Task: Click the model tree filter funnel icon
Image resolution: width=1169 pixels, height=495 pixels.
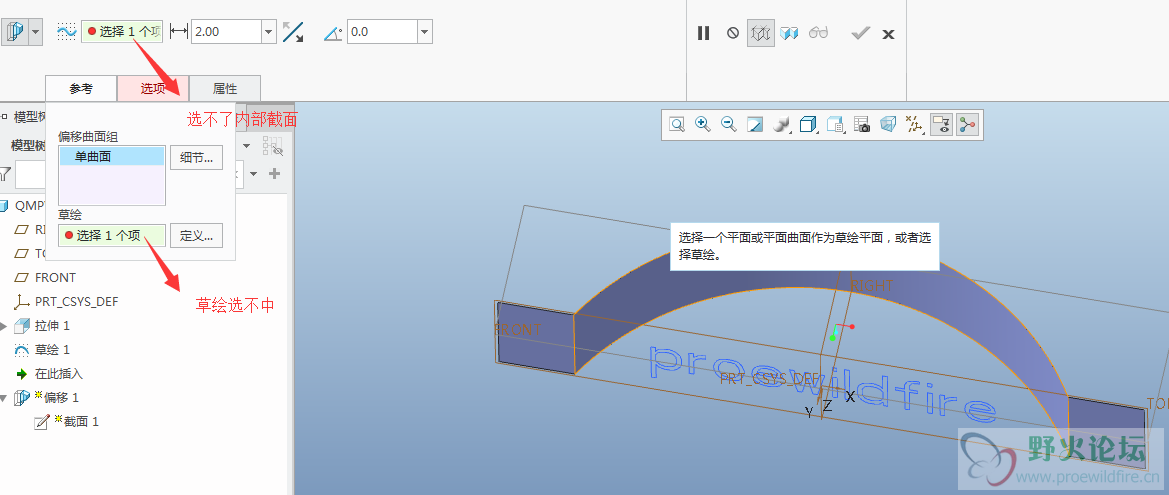Action: pyautogui.click(x=5, y=174)
